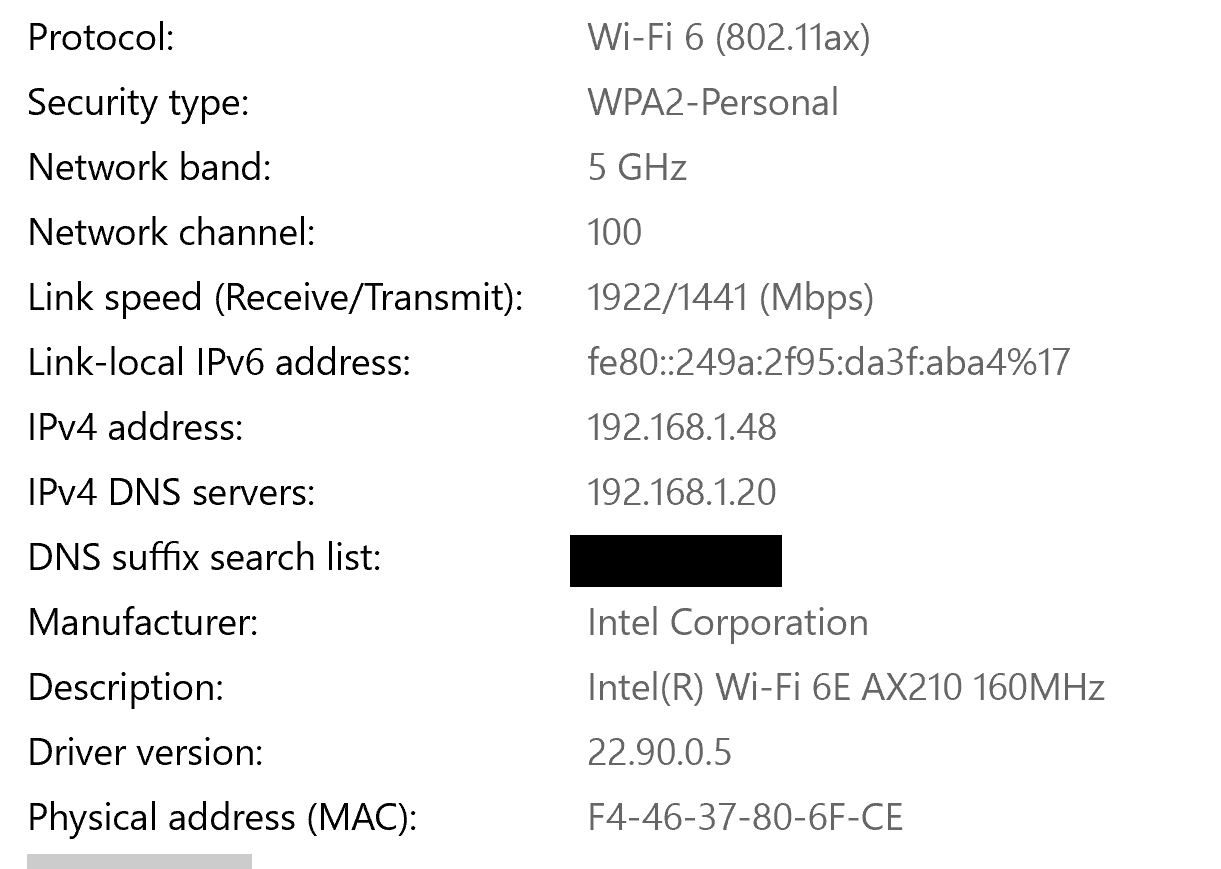Viewport: 1221px width, 869px height.
Task: Click the "Link speed (Receive/Transmit):" label
Action: pos(275,297)
